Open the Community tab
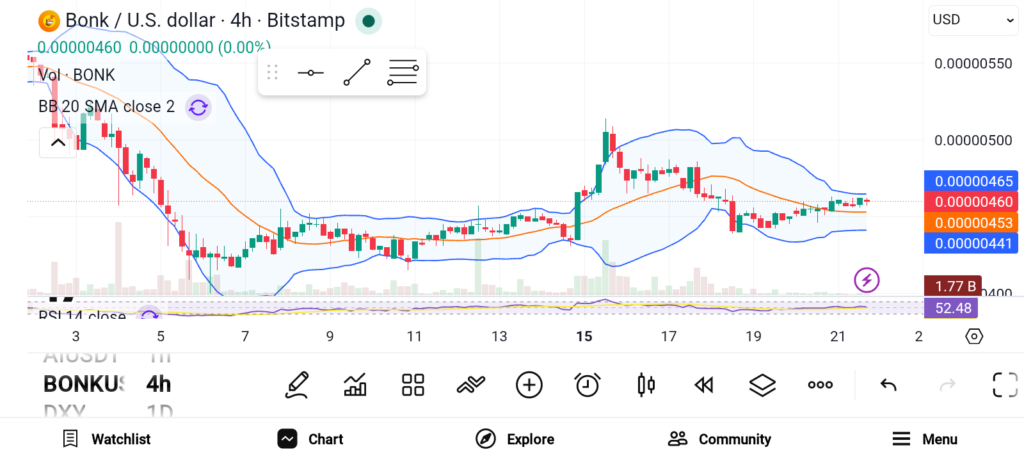1024x461 pixels. [719, 439]
